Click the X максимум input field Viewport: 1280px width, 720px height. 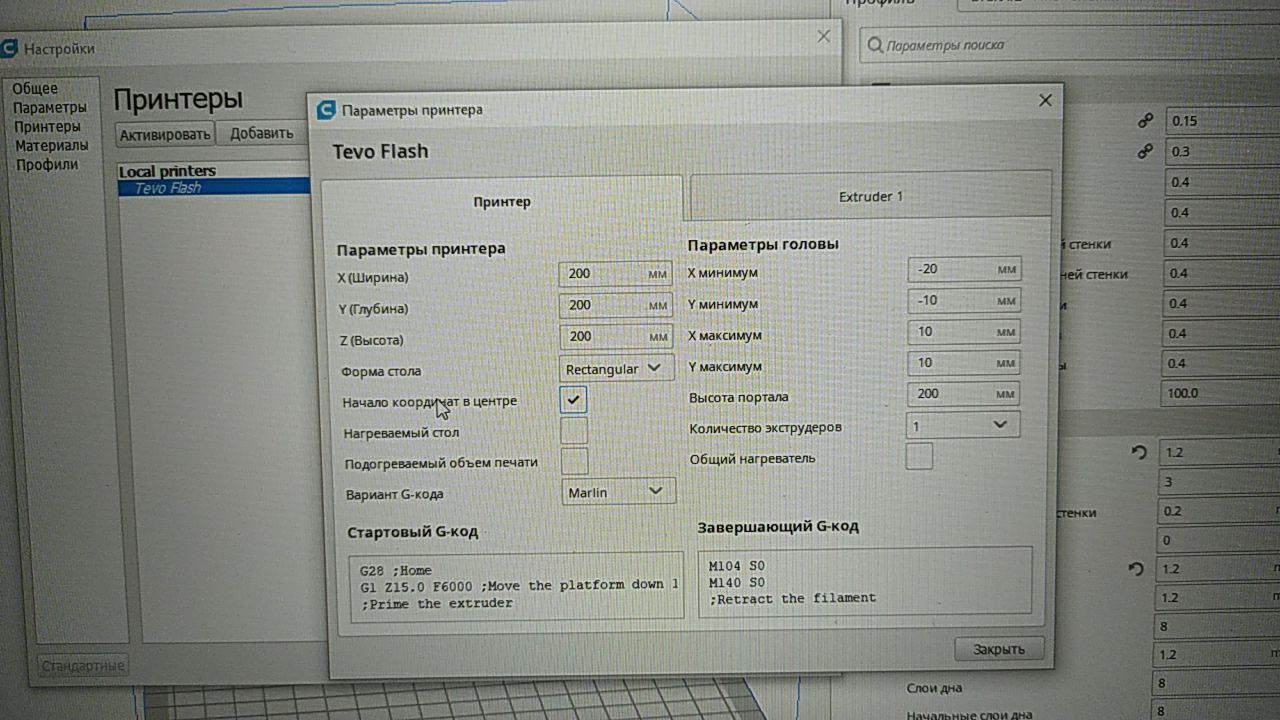964,332
